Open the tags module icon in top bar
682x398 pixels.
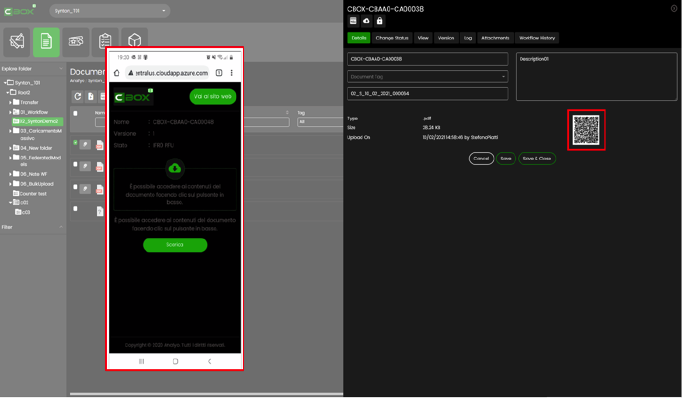pyautogui.click(x=17, y=42)
